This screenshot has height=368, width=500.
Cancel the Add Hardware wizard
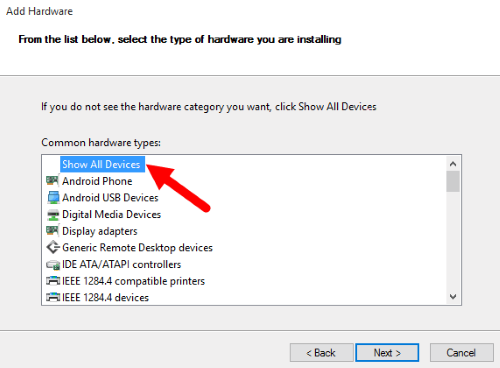click(461, 353)
